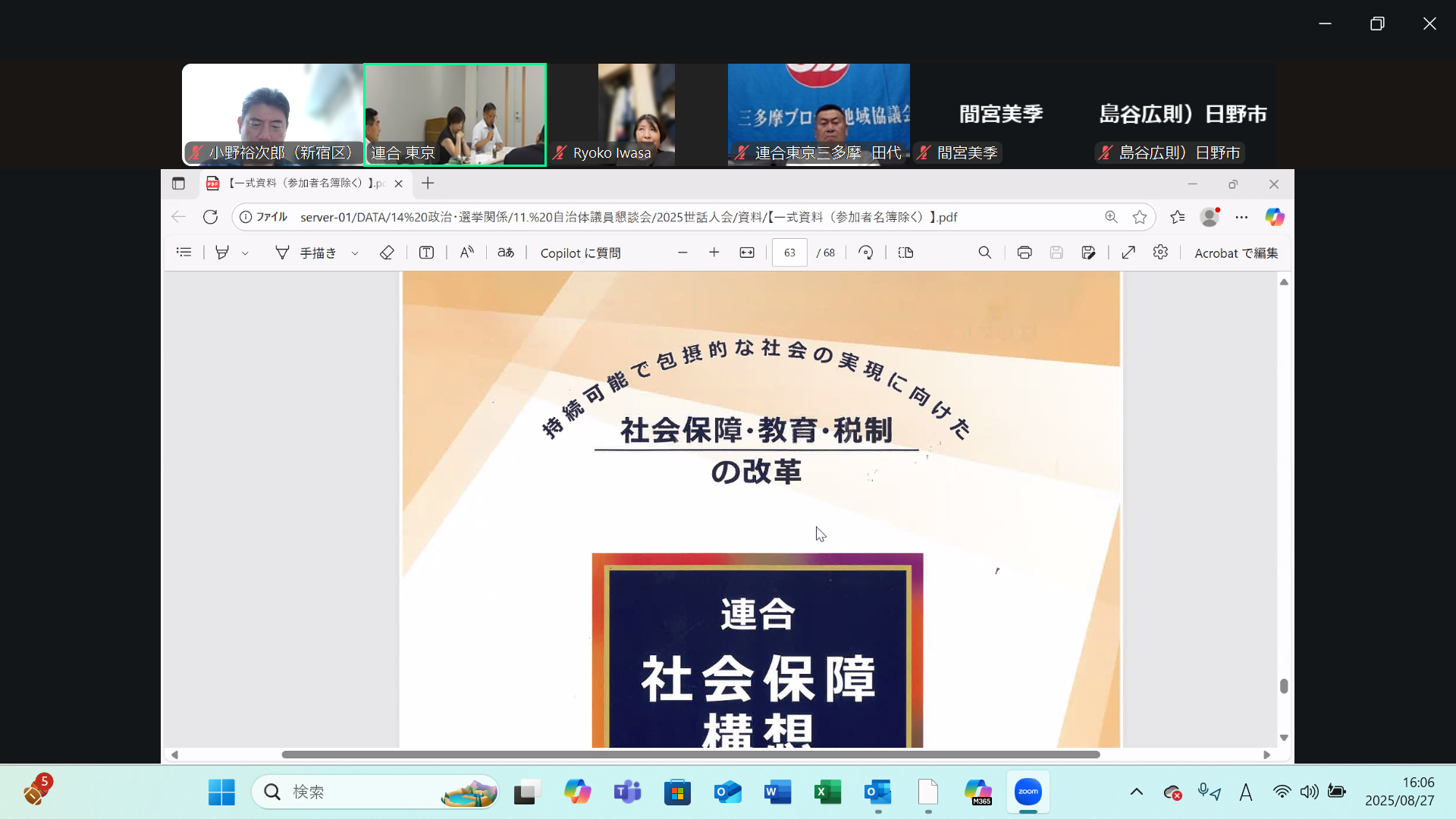Start Read aloud for the PDF
1456x819 pixels.
(466, 253)
